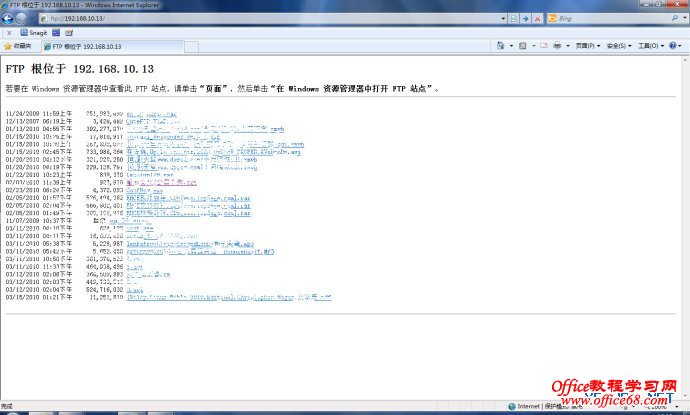Open the recent pages dropdown beside Forward

tap(31, 18)
